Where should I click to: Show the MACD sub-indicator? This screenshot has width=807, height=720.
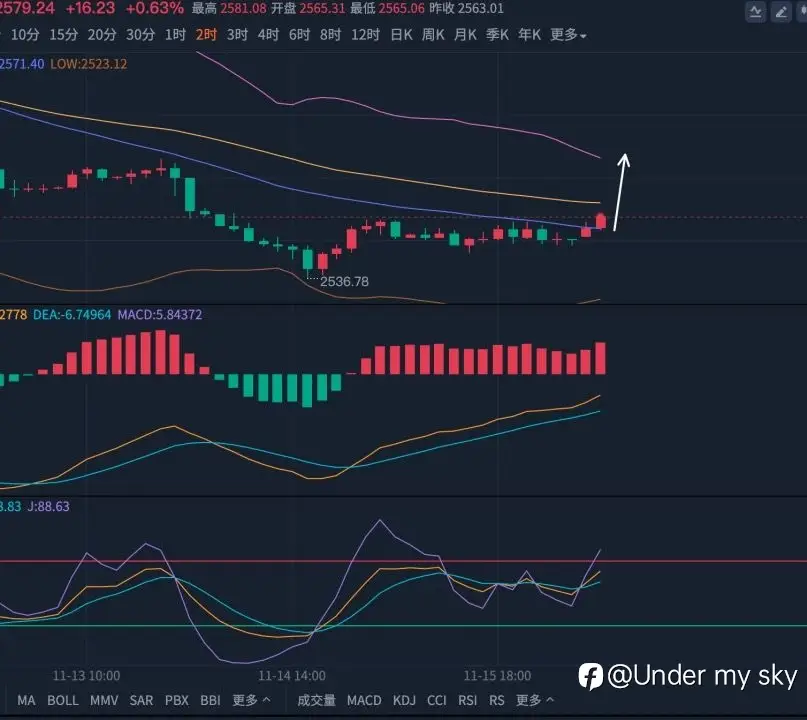[364, 700]
